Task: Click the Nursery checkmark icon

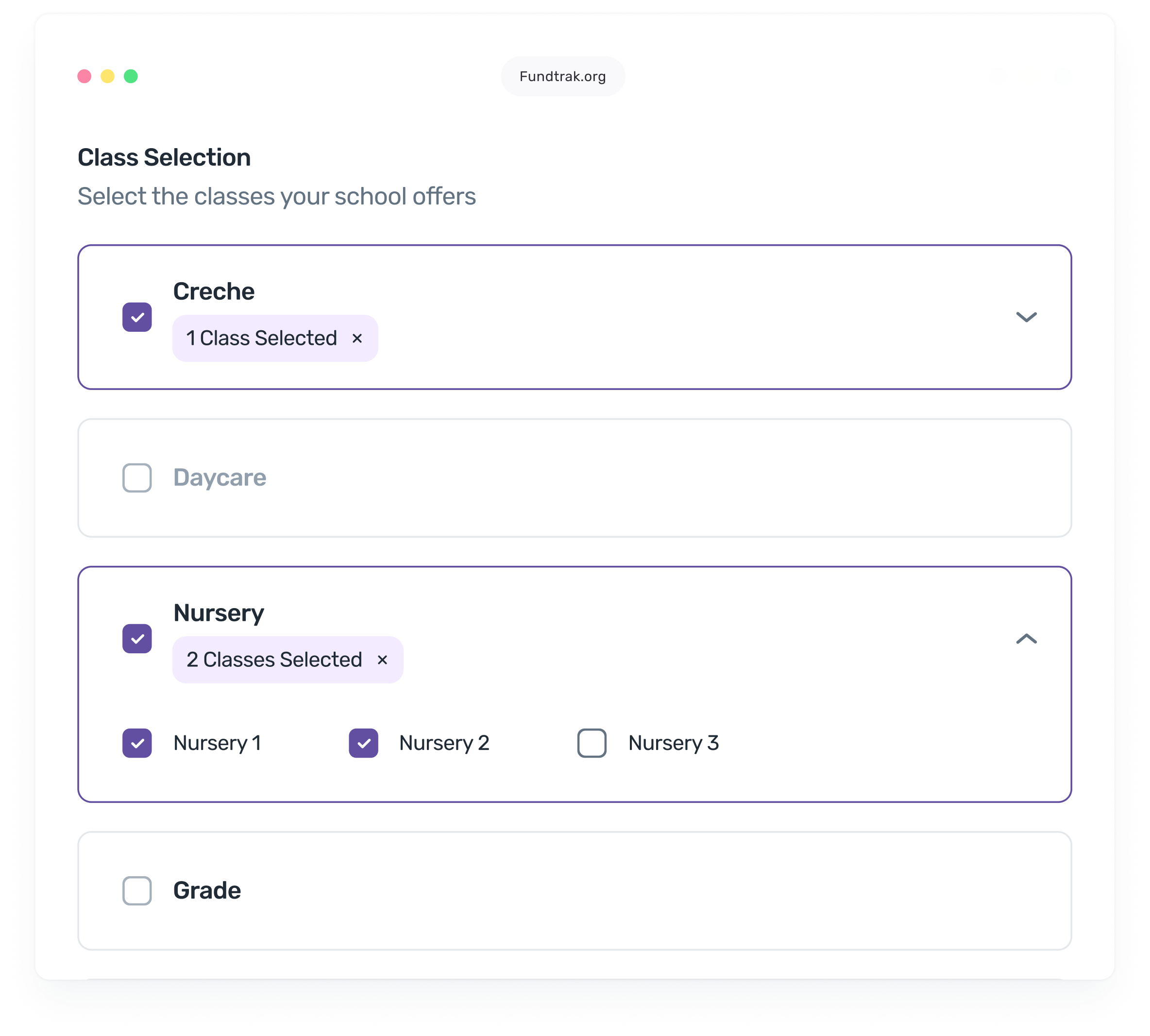Action: [136, 639]
